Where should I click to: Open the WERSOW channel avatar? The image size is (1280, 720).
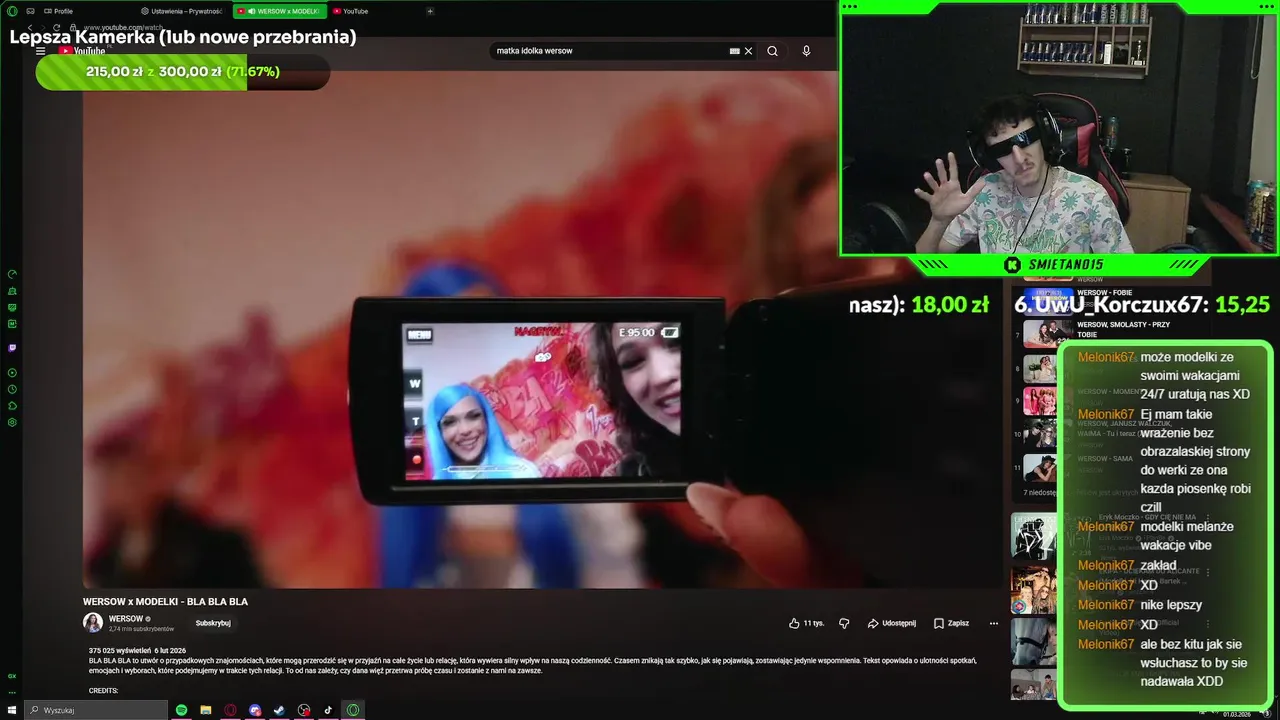[93, 623]
